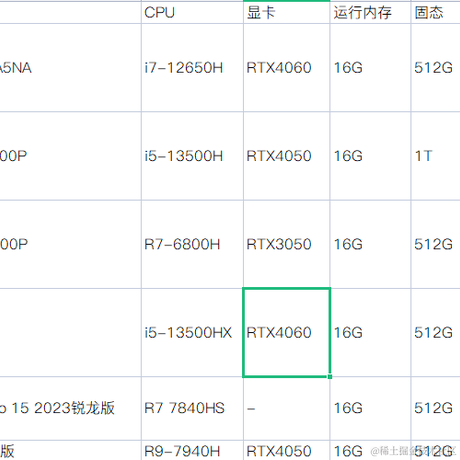
Task: Select the 固态 header cell
Action: [436, 12]
